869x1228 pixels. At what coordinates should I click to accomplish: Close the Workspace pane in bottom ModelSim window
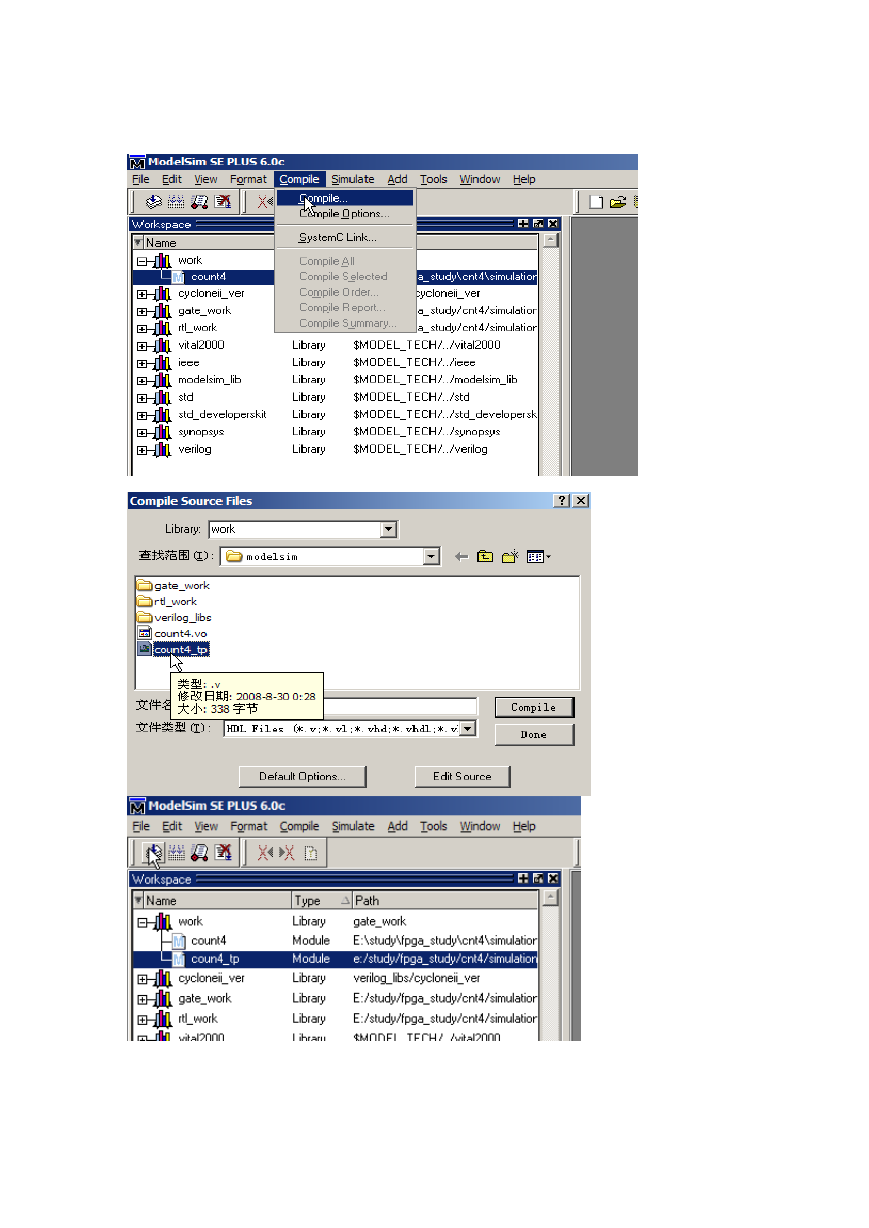click(553, 879)
